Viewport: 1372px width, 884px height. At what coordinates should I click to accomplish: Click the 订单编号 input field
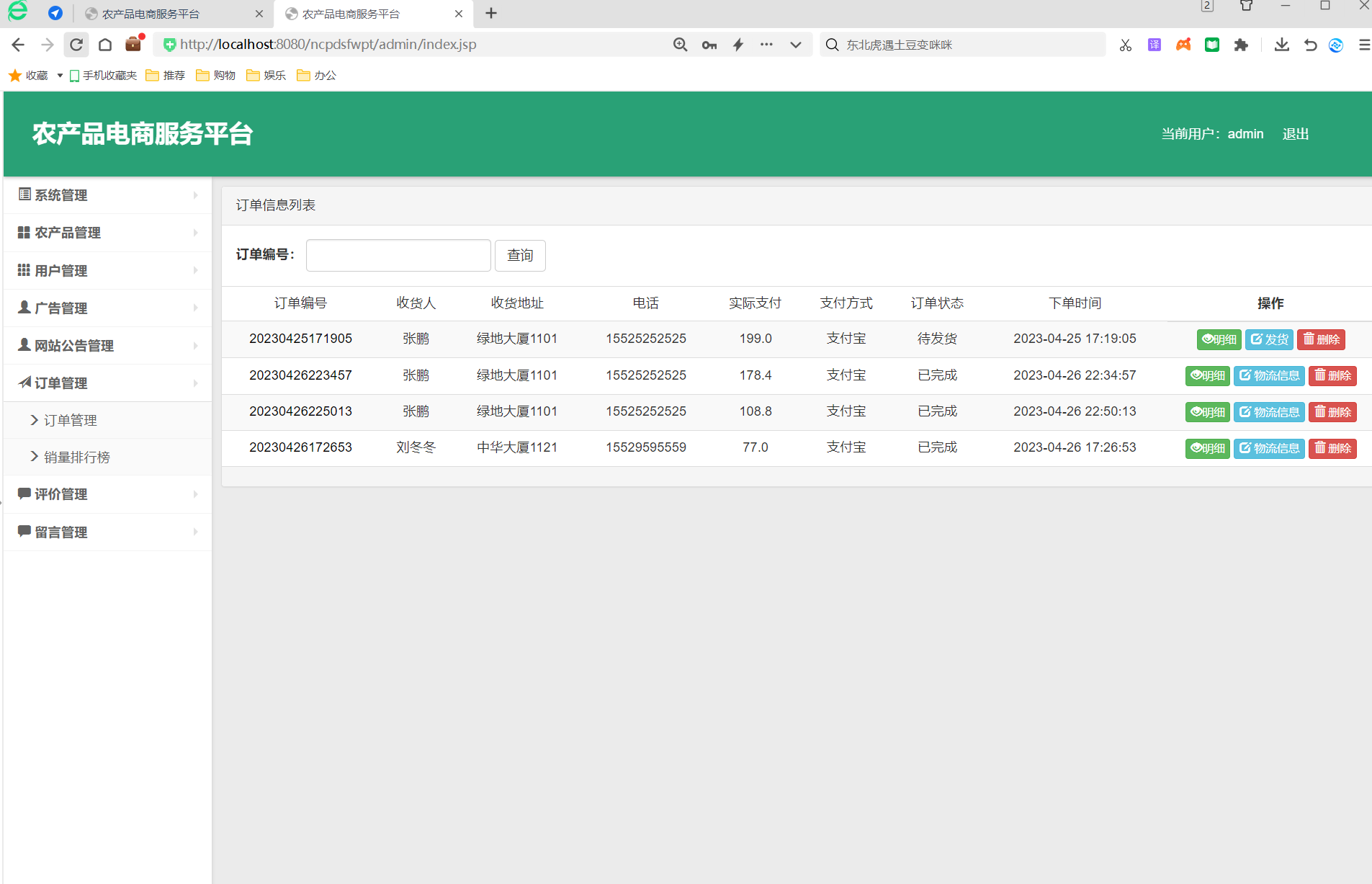tap(398, 256)
